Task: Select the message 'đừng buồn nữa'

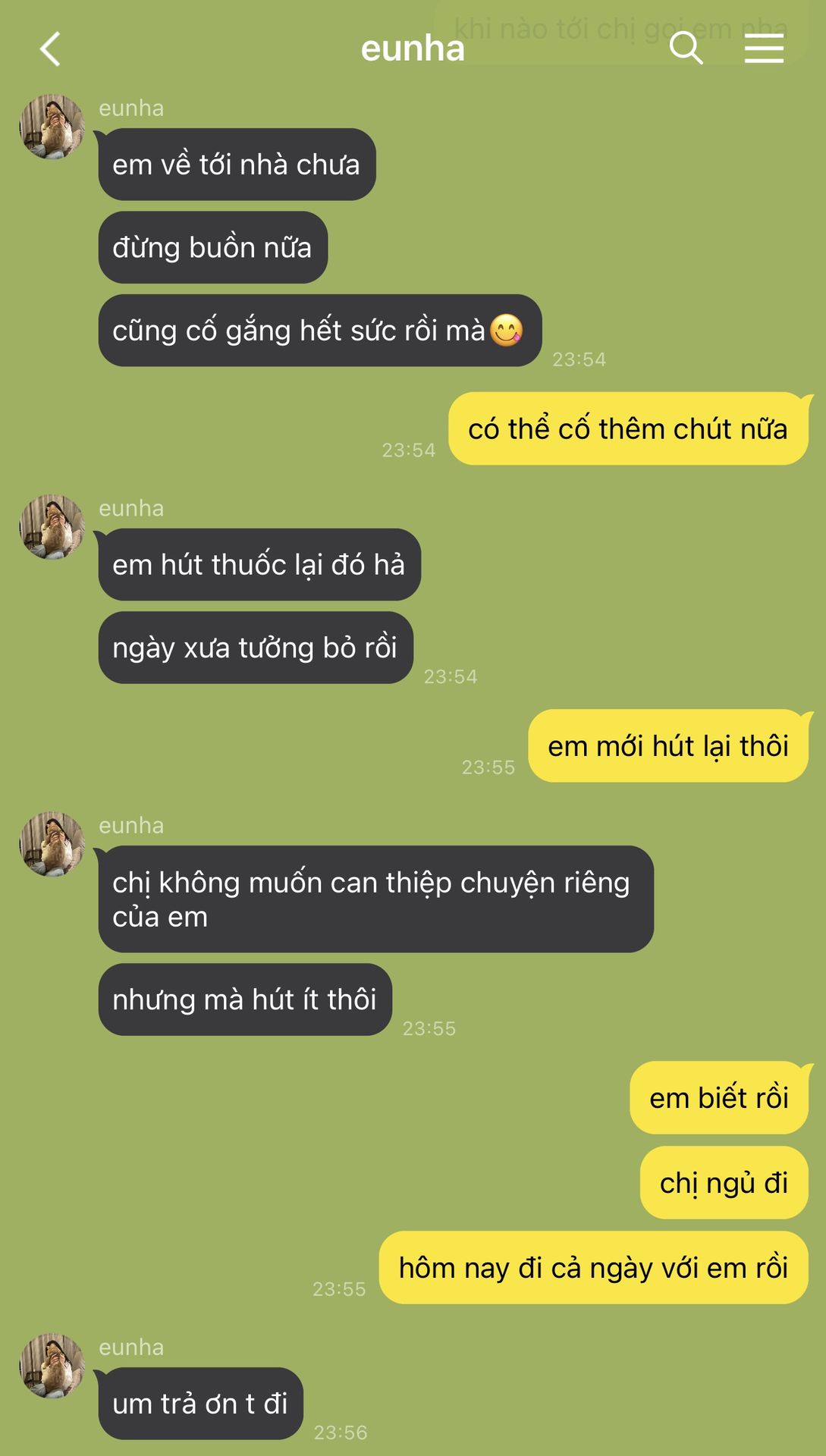Action: 212,247
